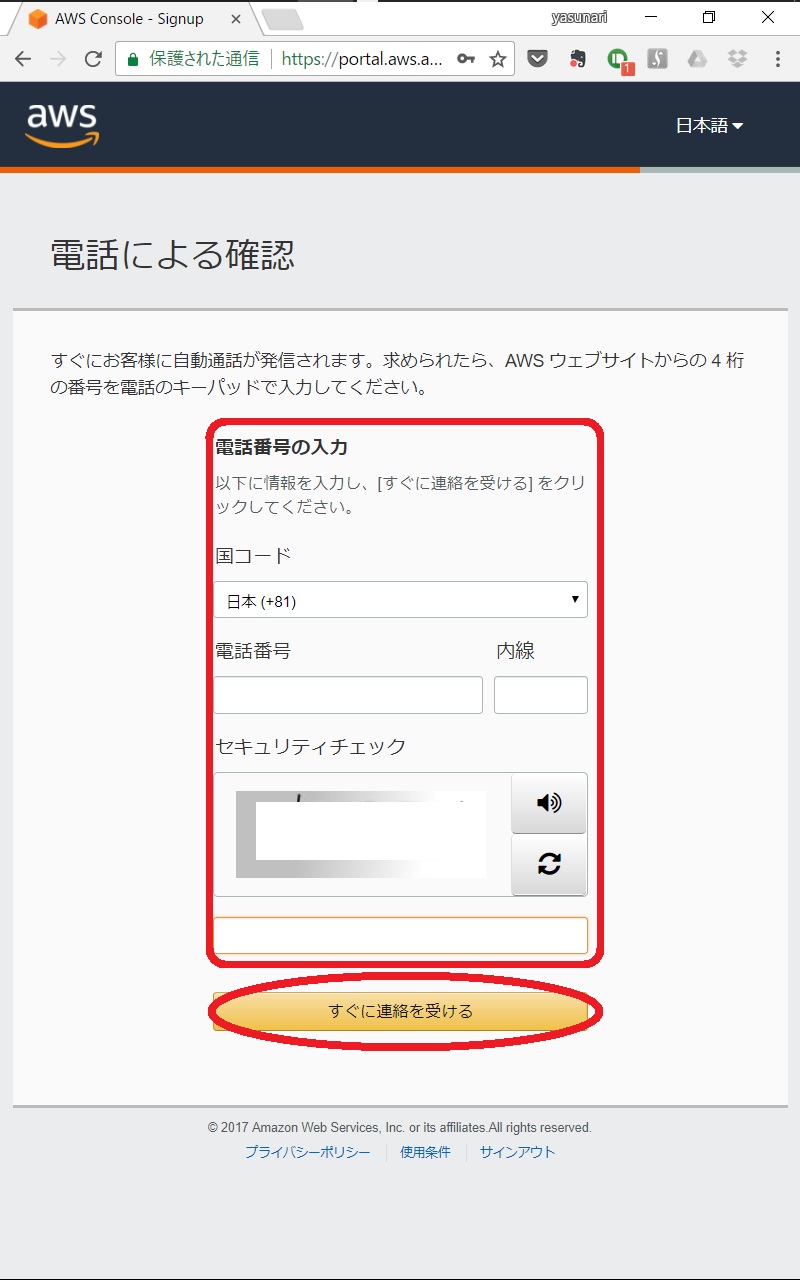Play the audio captcha with speaker button
This screenshot has height=1280, width=800.
pos(549,802)
